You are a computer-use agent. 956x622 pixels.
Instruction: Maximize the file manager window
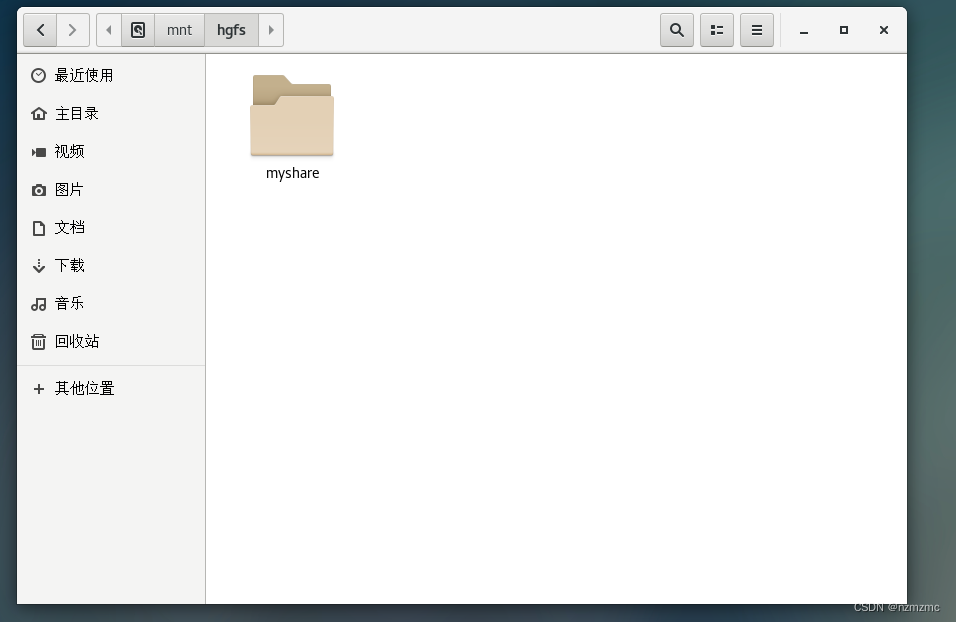[x=844, y=30]
